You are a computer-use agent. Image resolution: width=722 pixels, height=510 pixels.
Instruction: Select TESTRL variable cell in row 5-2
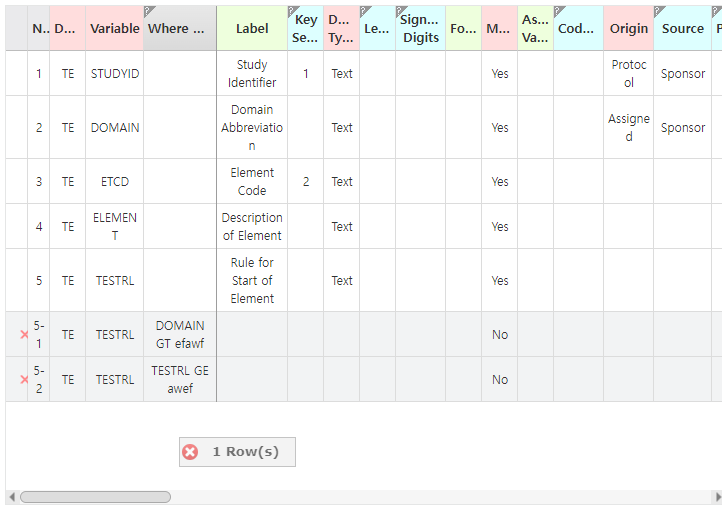point(115,380)
